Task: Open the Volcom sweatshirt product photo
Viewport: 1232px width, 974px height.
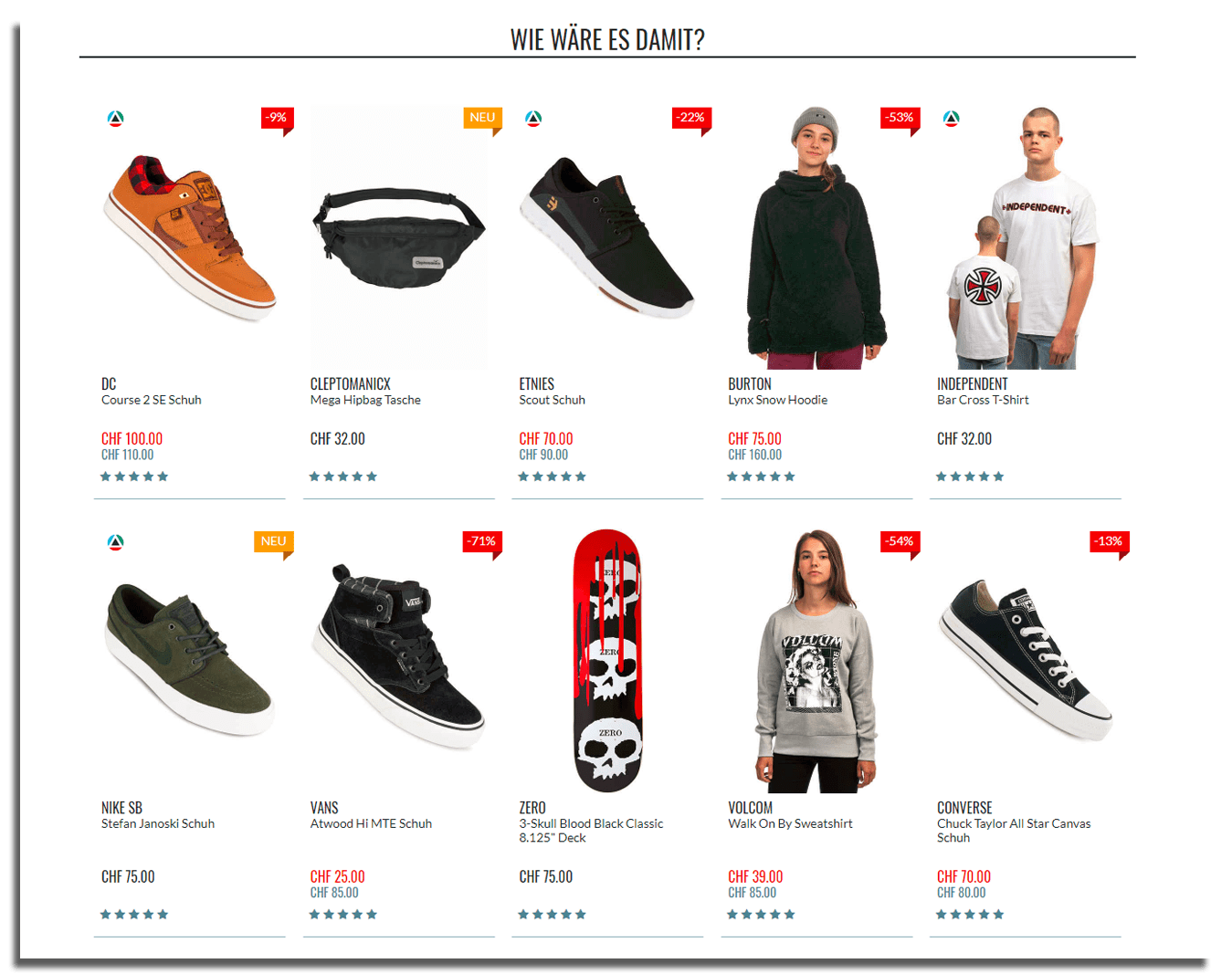Action: click(x=817, y=661)
